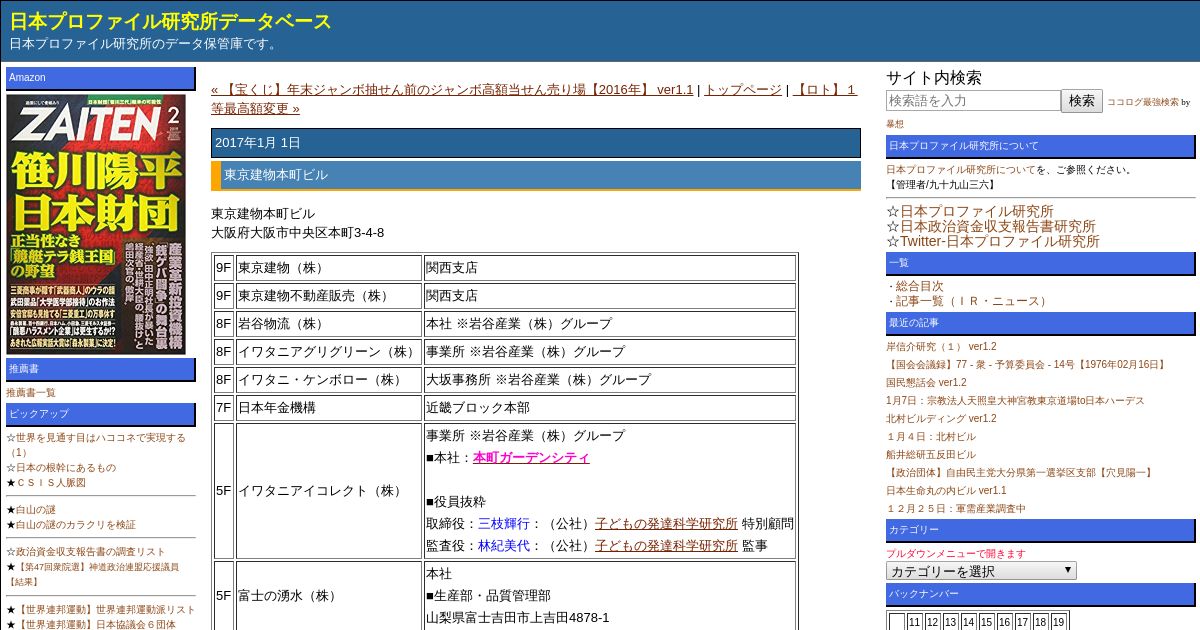The width and height of the screenshot is (1200, 630).
Task: Select table cell イワタニアイコレクト（株）
Action: tap(328, 491)
